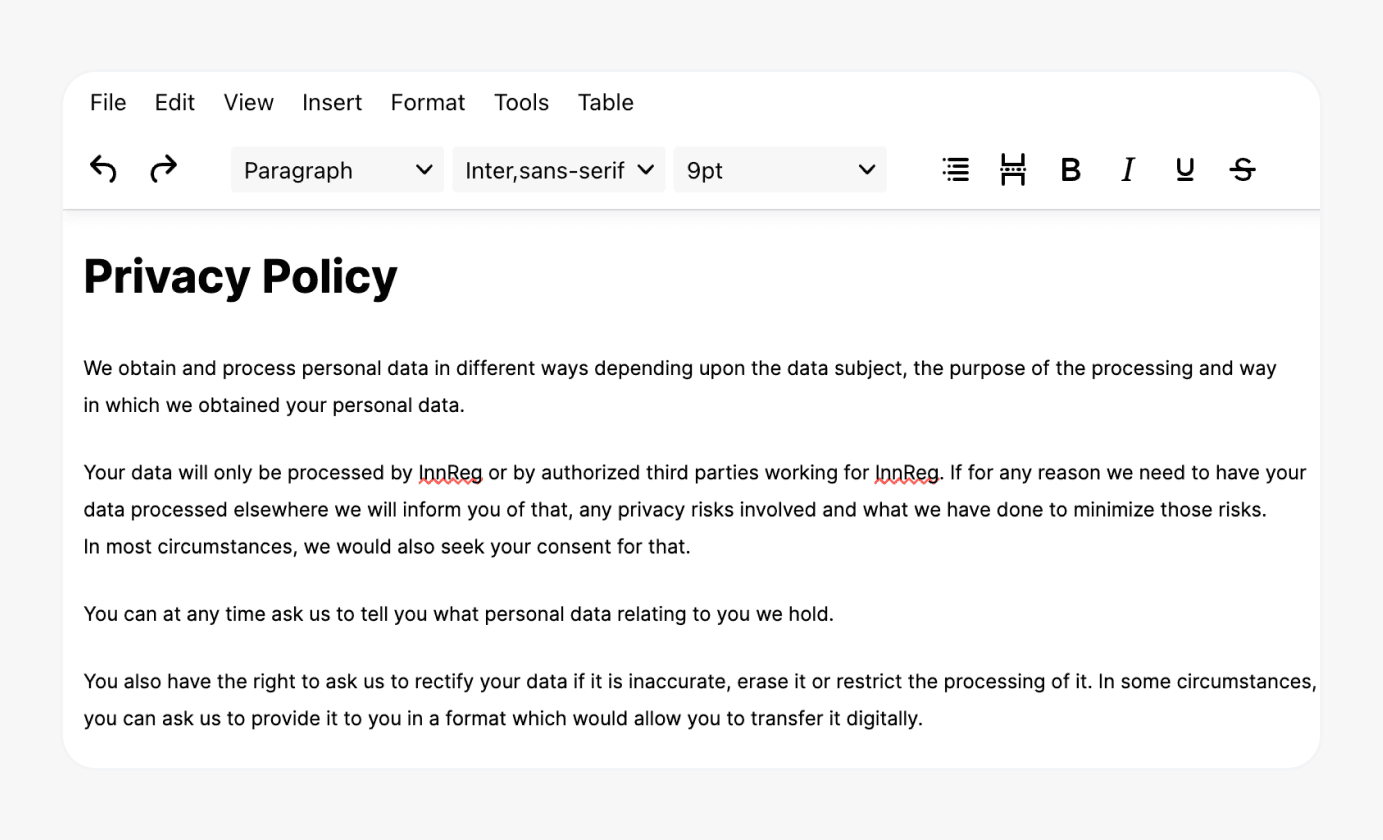Toggle Italic formatting

1127,169
